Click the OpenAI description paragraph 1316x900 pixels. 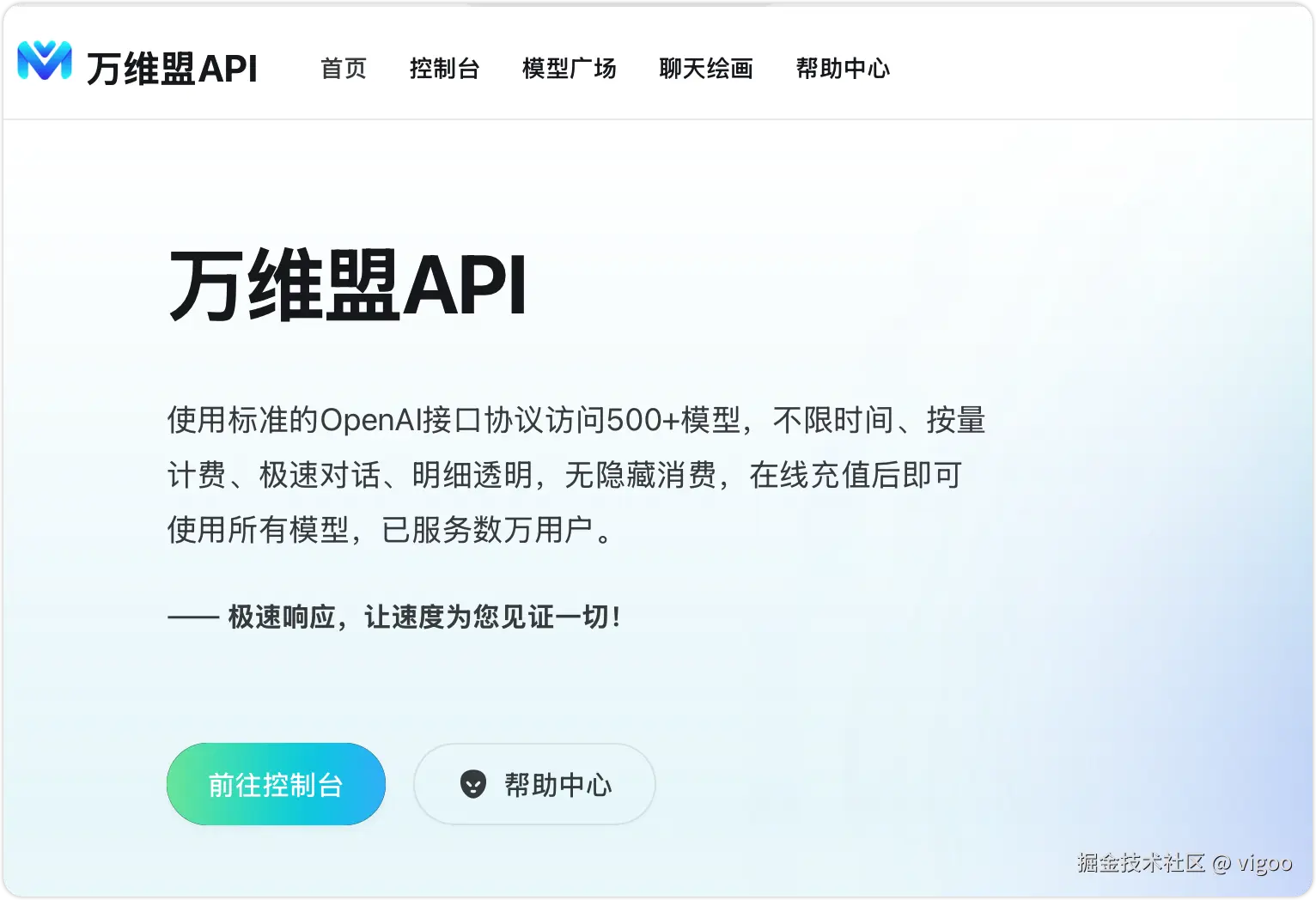click(x=576, y=475)
